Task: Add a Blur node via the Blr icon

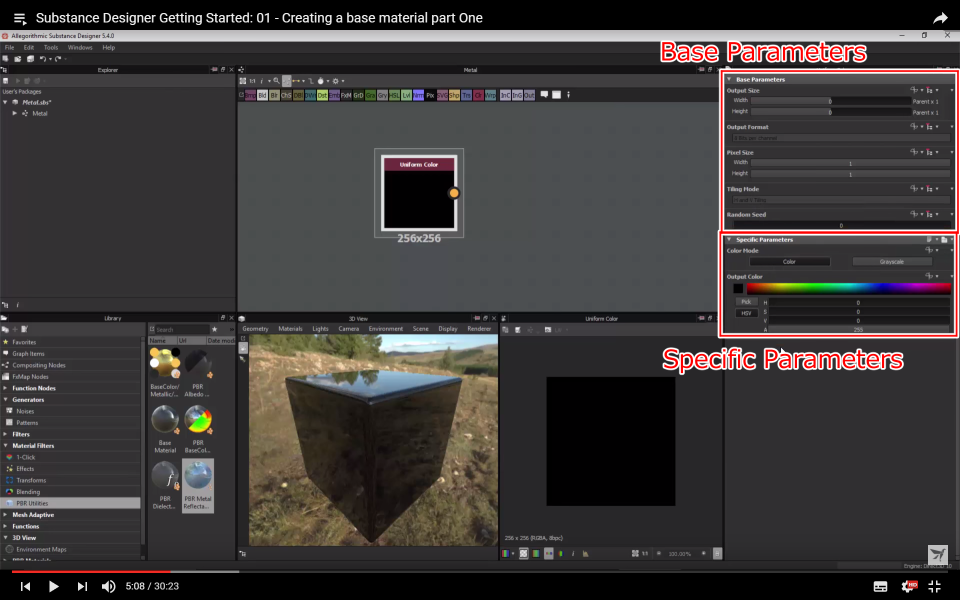Action: tap(274, 96)
